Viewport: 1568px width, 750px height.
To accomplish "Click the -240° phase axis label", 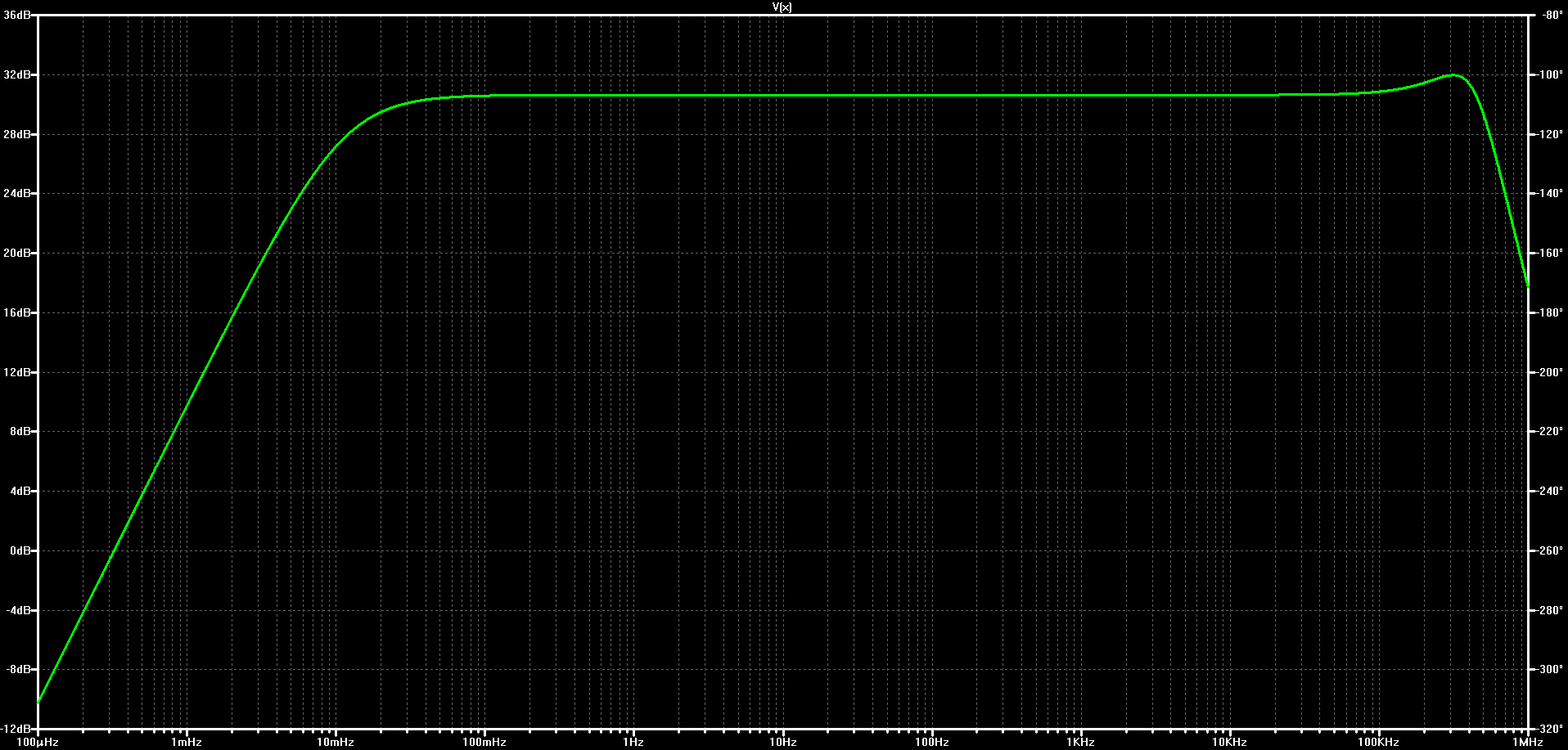I will point(1551,491).
